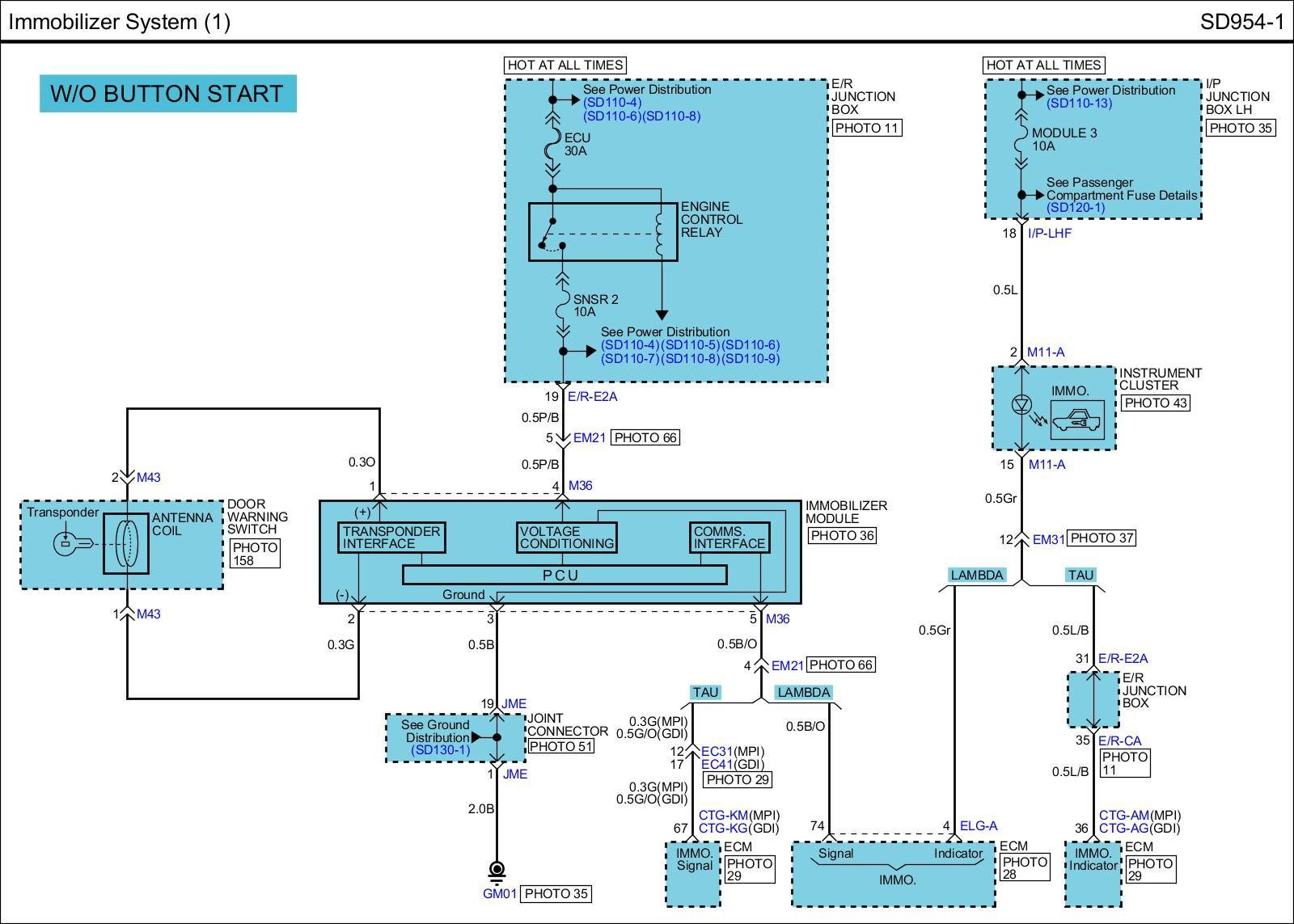Click the engine control relay coil symbol
This screenshot has width=1294, height=924.
(661, 231)
